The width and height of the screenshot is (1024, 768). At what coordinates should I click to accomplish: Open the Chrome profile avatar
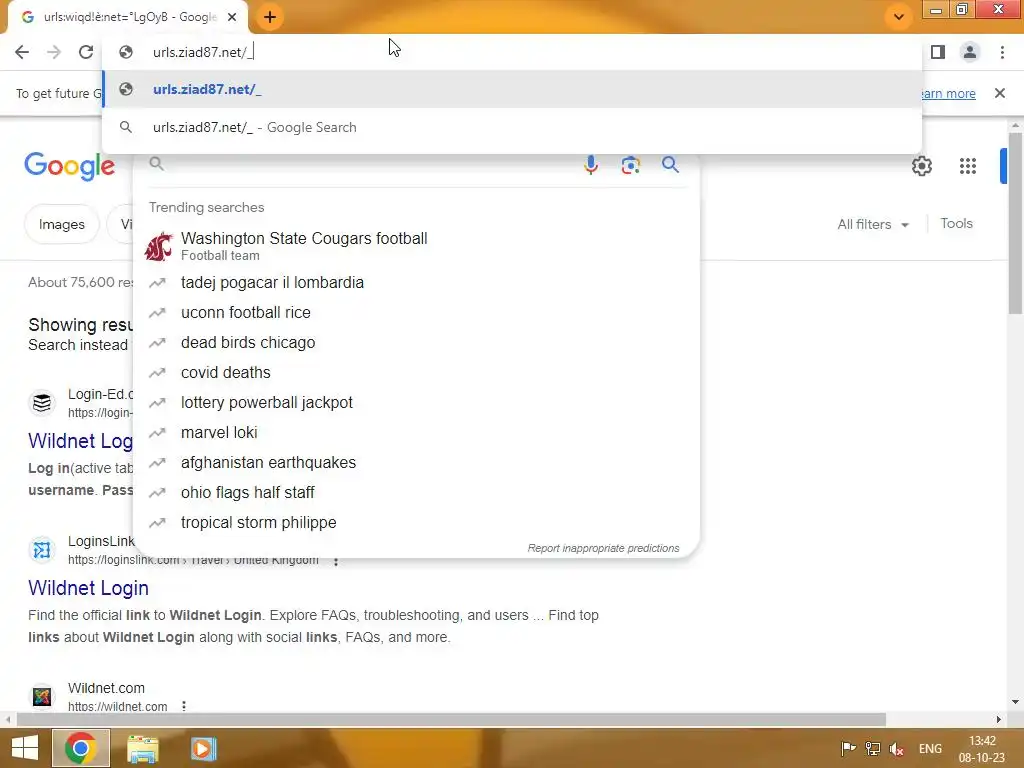point(970,52)
